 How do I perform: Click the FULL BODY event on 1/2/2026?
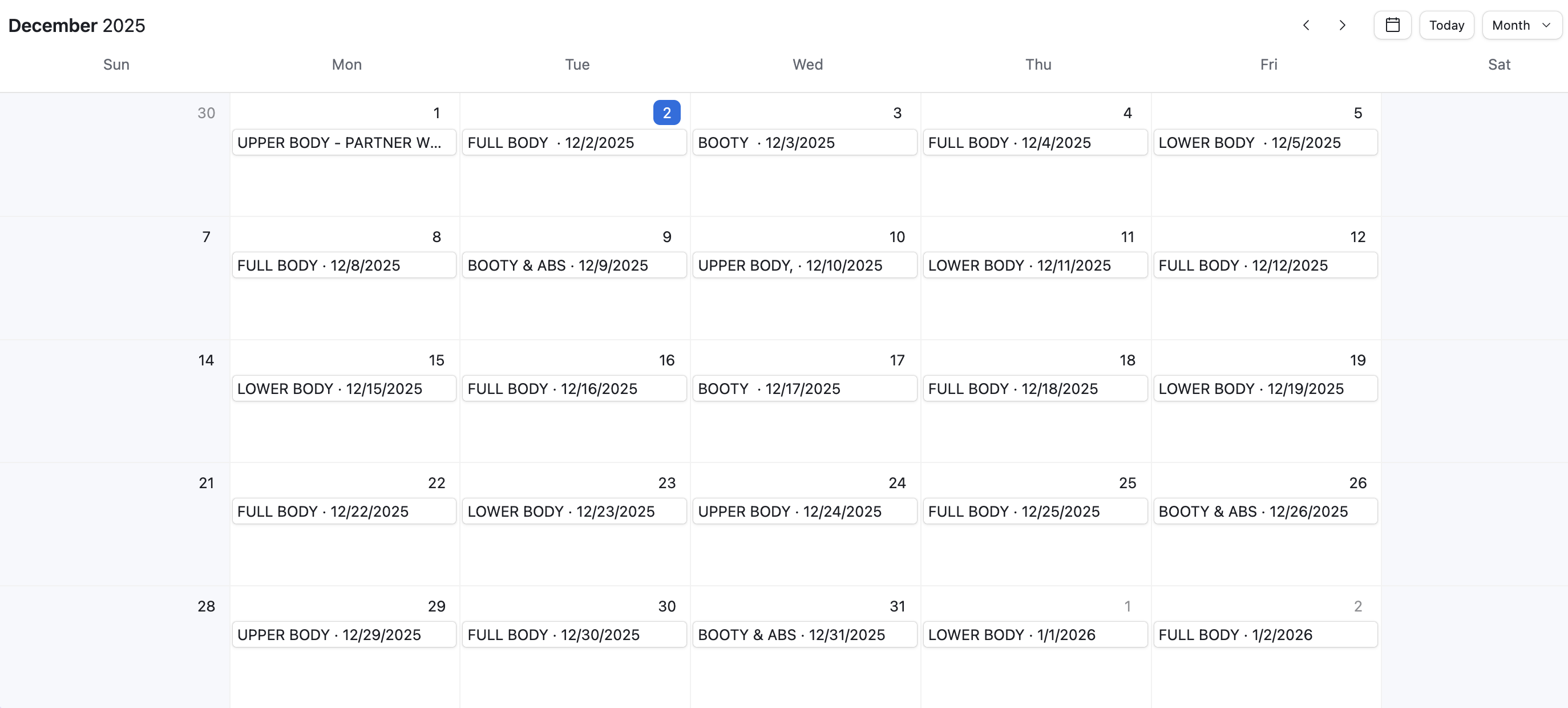point(1266,634)
